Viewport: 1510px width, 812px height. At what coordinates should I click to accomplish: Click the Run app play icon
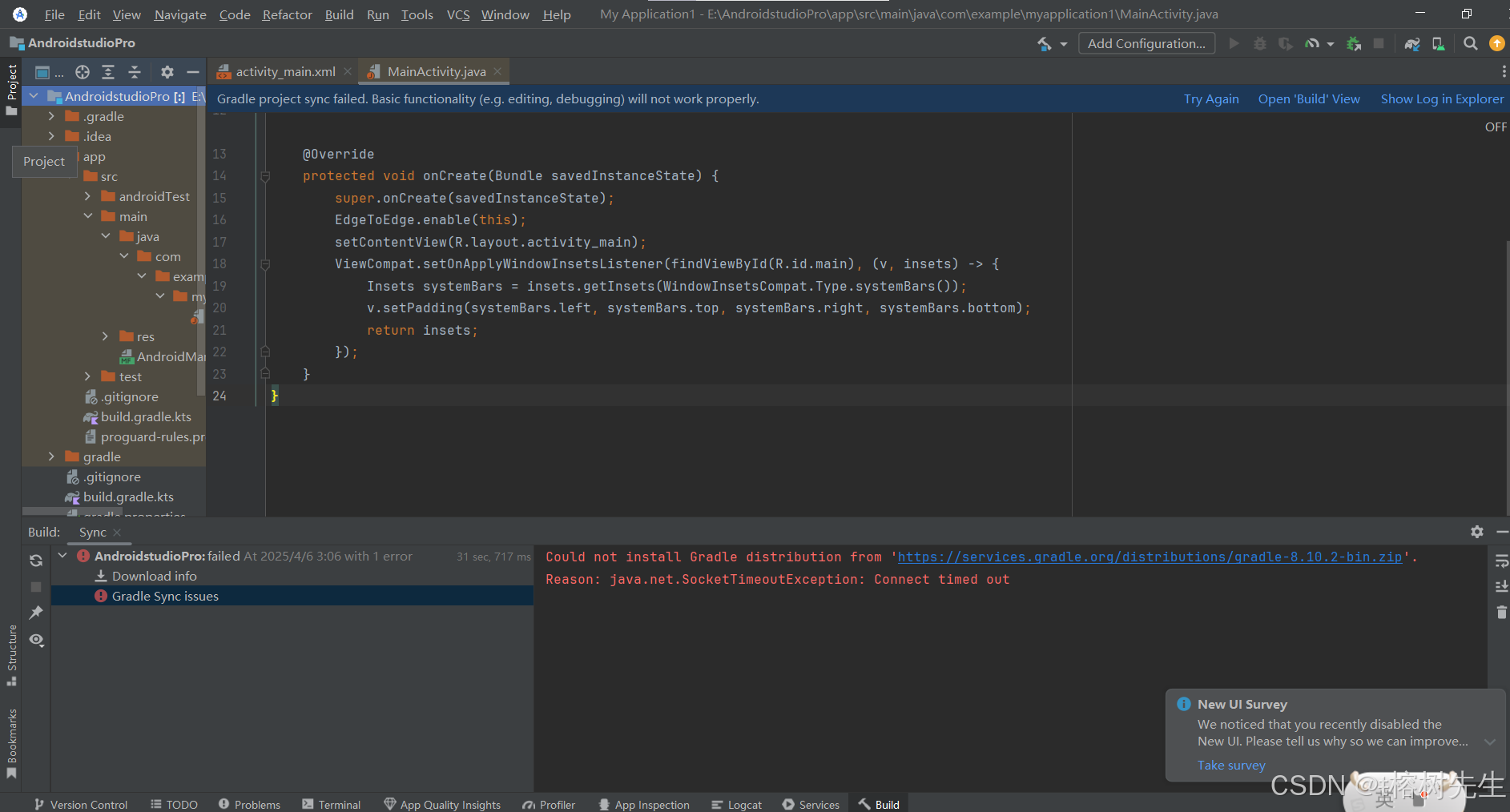tap(1234, 44)
